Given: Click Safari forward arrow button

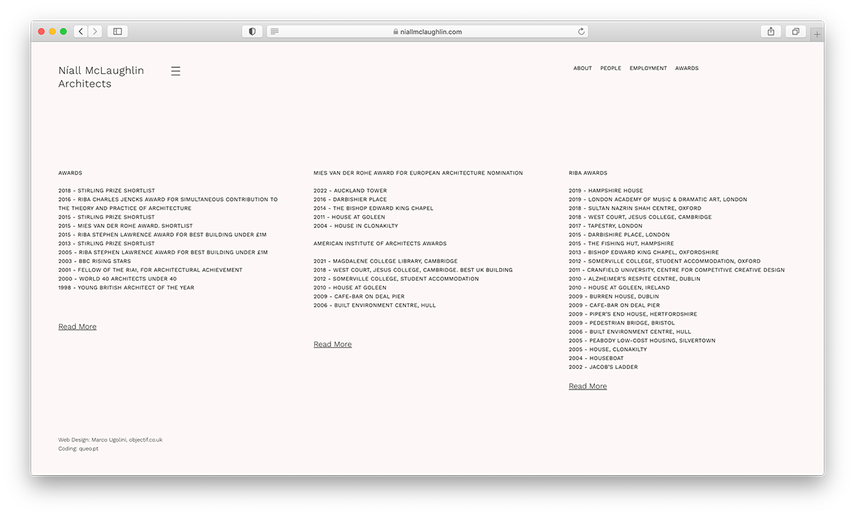Looking at the screenshot, I should point(95,32).
